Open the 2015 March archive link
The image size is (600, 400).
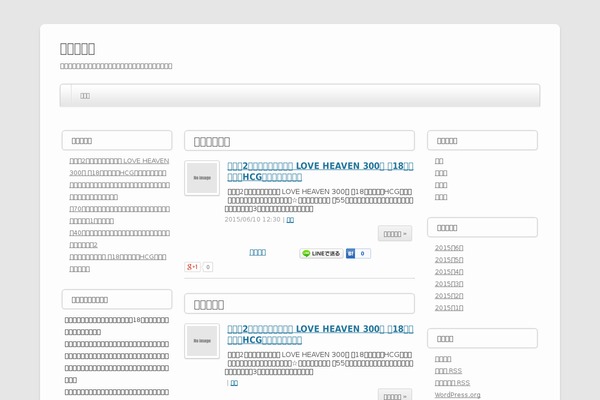449,284
